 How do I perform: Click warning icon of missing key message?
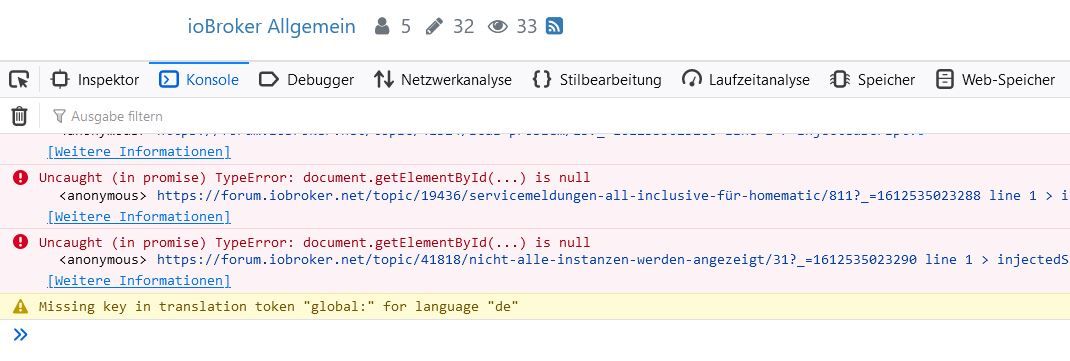tap(20, 307)
